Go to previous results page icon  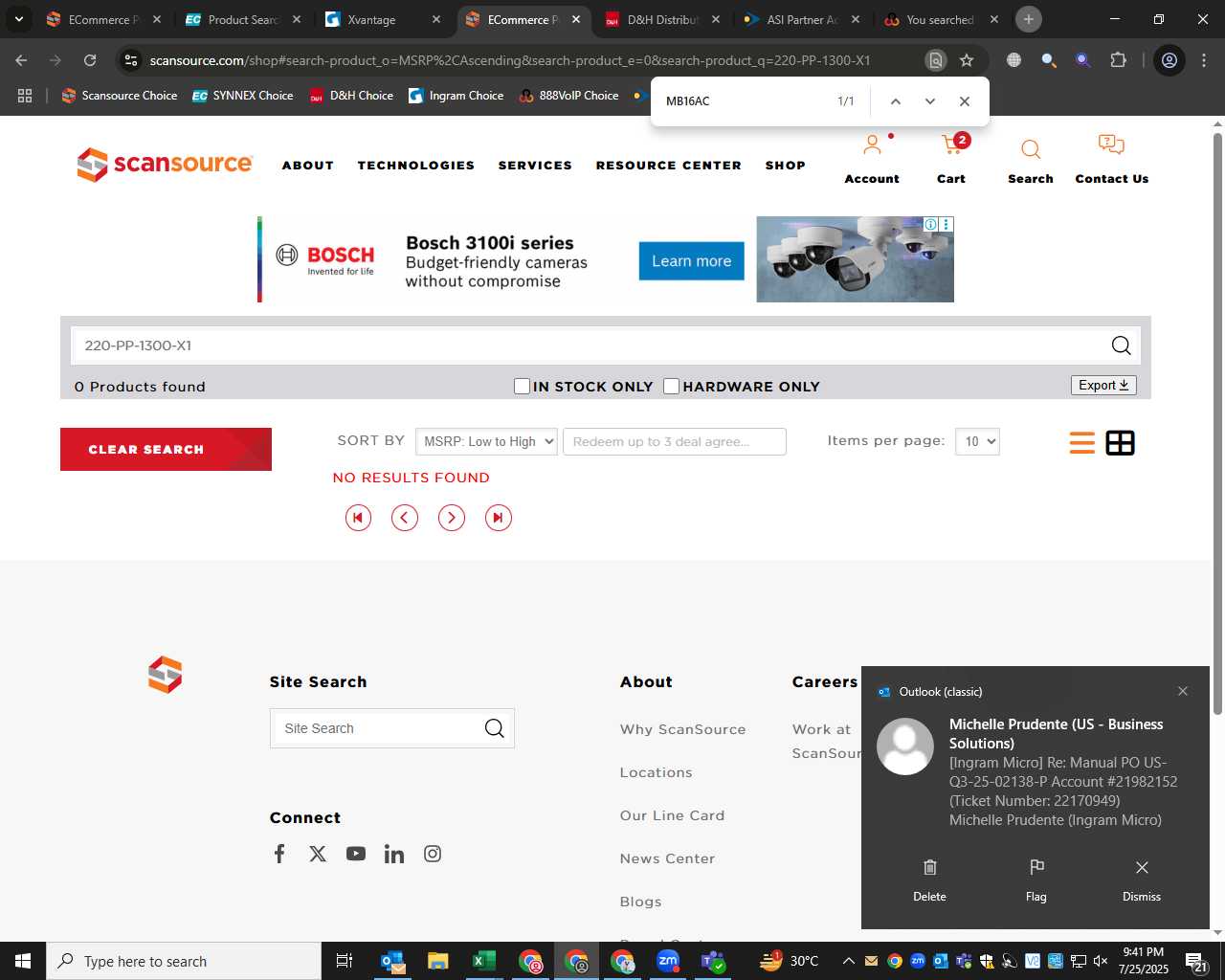click(x=405, y=518)
